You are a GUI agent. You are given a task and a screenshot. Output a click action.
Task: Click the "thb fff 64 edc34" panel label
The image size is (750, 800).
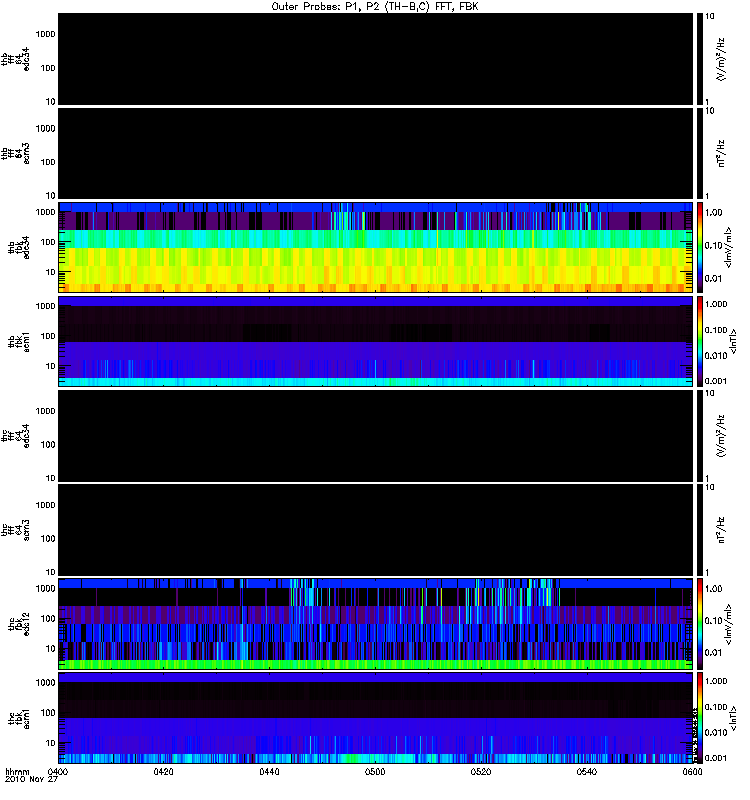point(15,59)
